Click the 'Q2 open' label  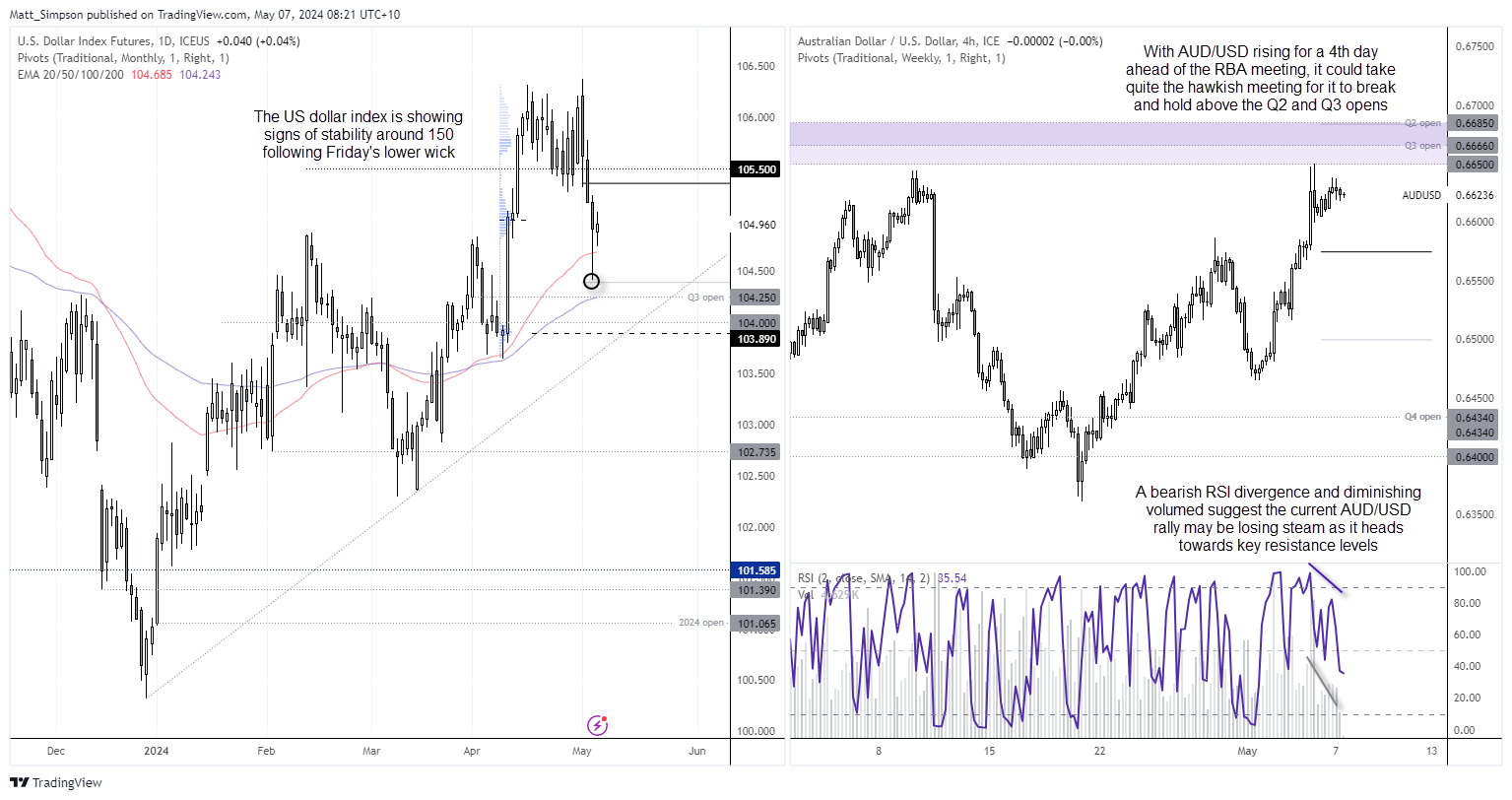tap(1422, 123)
